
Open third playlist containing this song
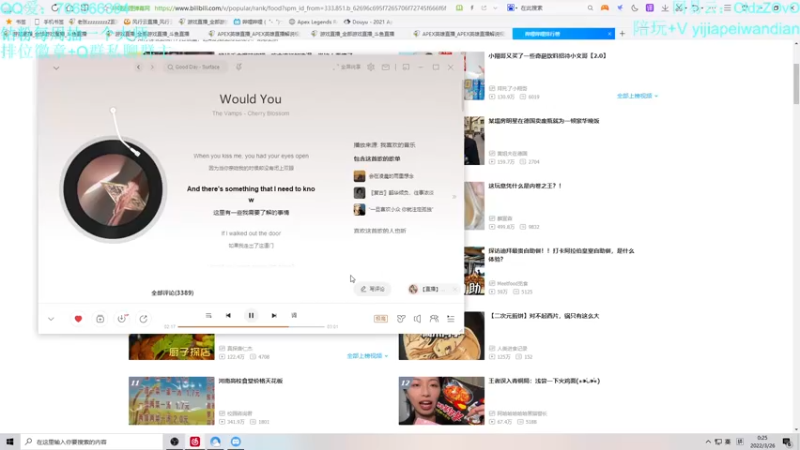click(393, 210)
